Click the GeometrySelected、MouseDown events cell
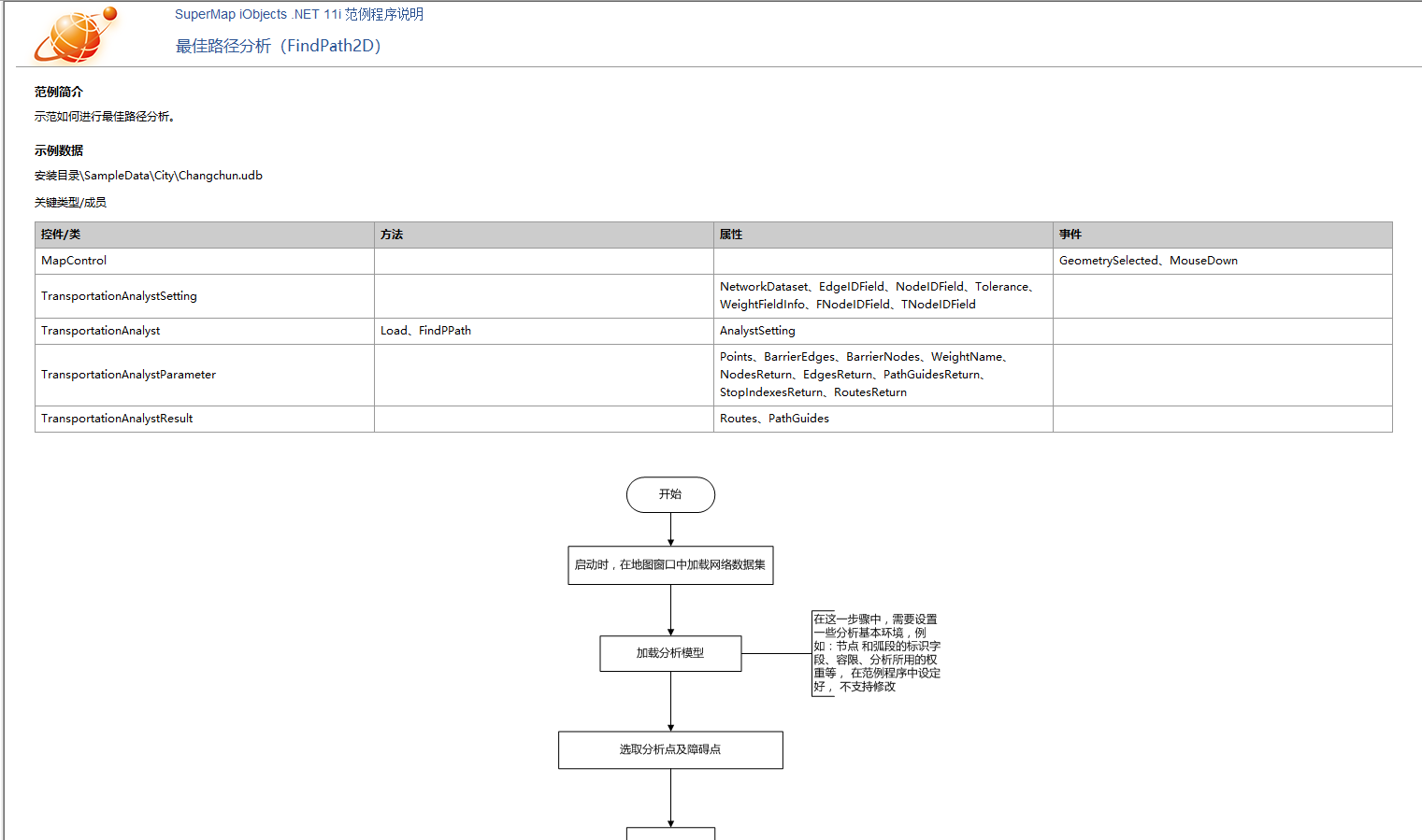This screenshot has height=840, width=1422. point(1223,261)
